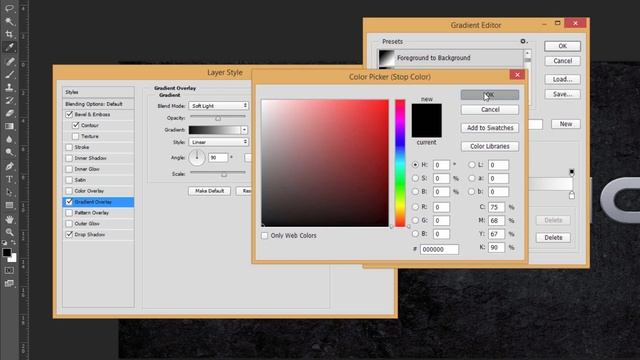
Task: Click the gradient opacity stop above the bar
Action: point(572,173)
